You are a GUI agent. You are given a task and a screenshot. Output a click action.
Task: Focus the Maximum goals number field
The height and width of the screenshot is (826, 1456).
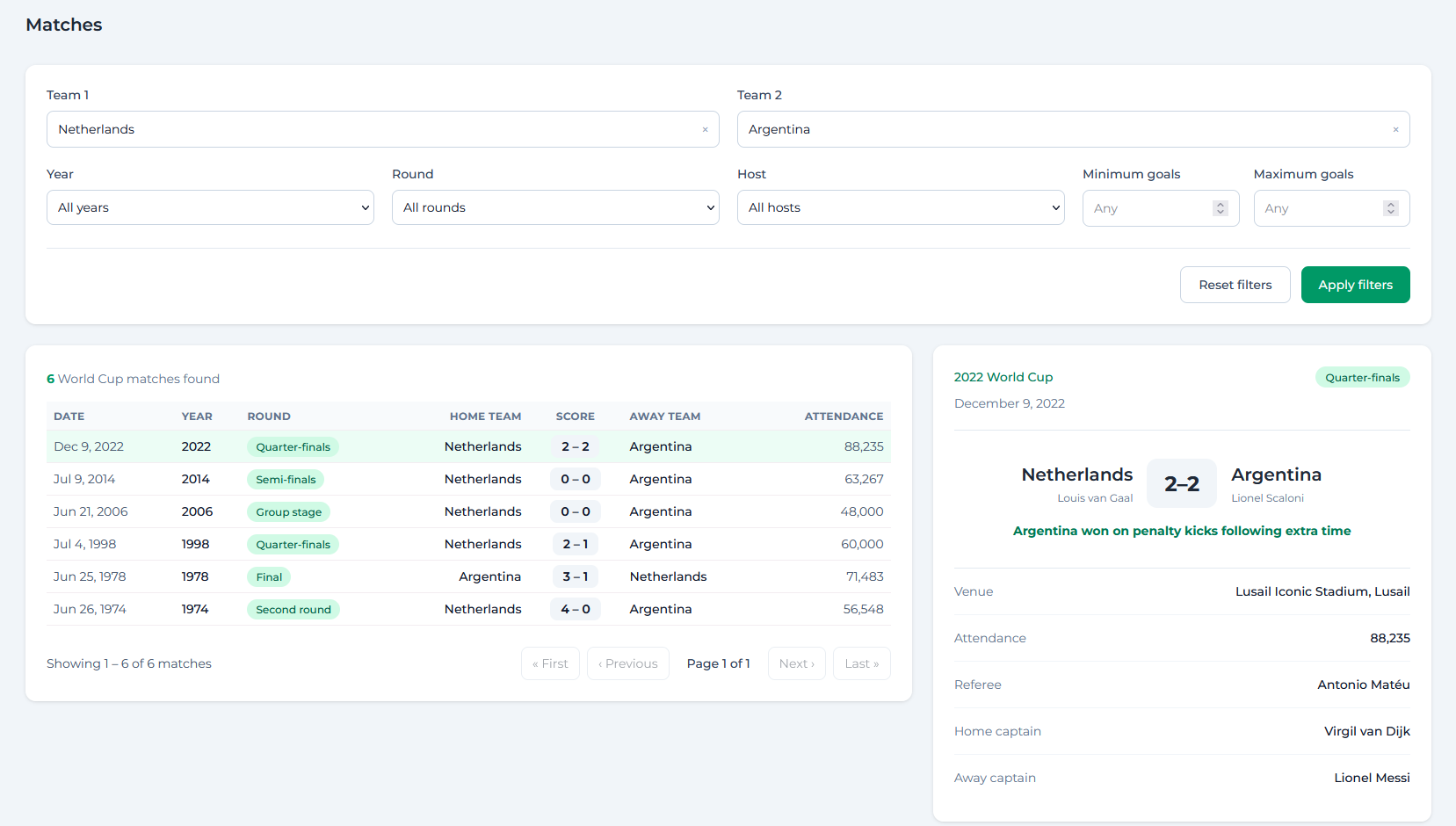click(1331, 208)
